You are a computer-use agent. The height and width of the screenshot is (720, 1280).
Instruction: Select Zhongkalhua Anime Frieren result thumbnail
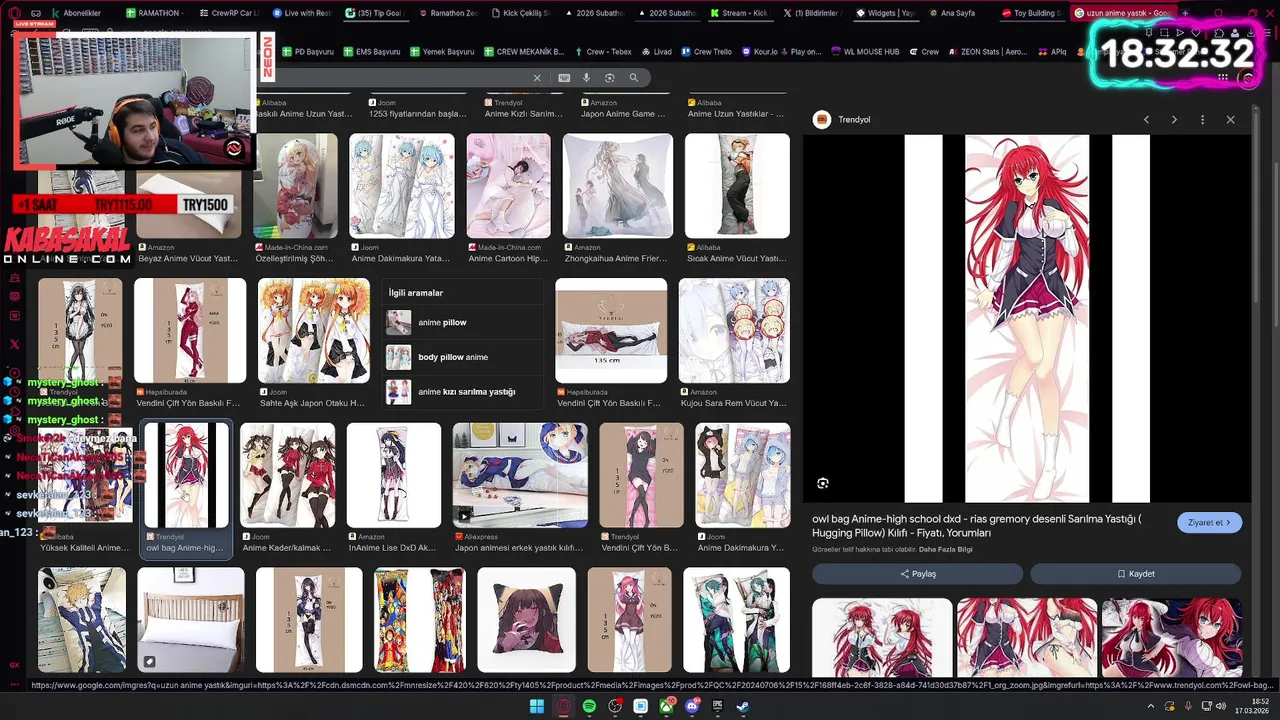pos(617,186)
